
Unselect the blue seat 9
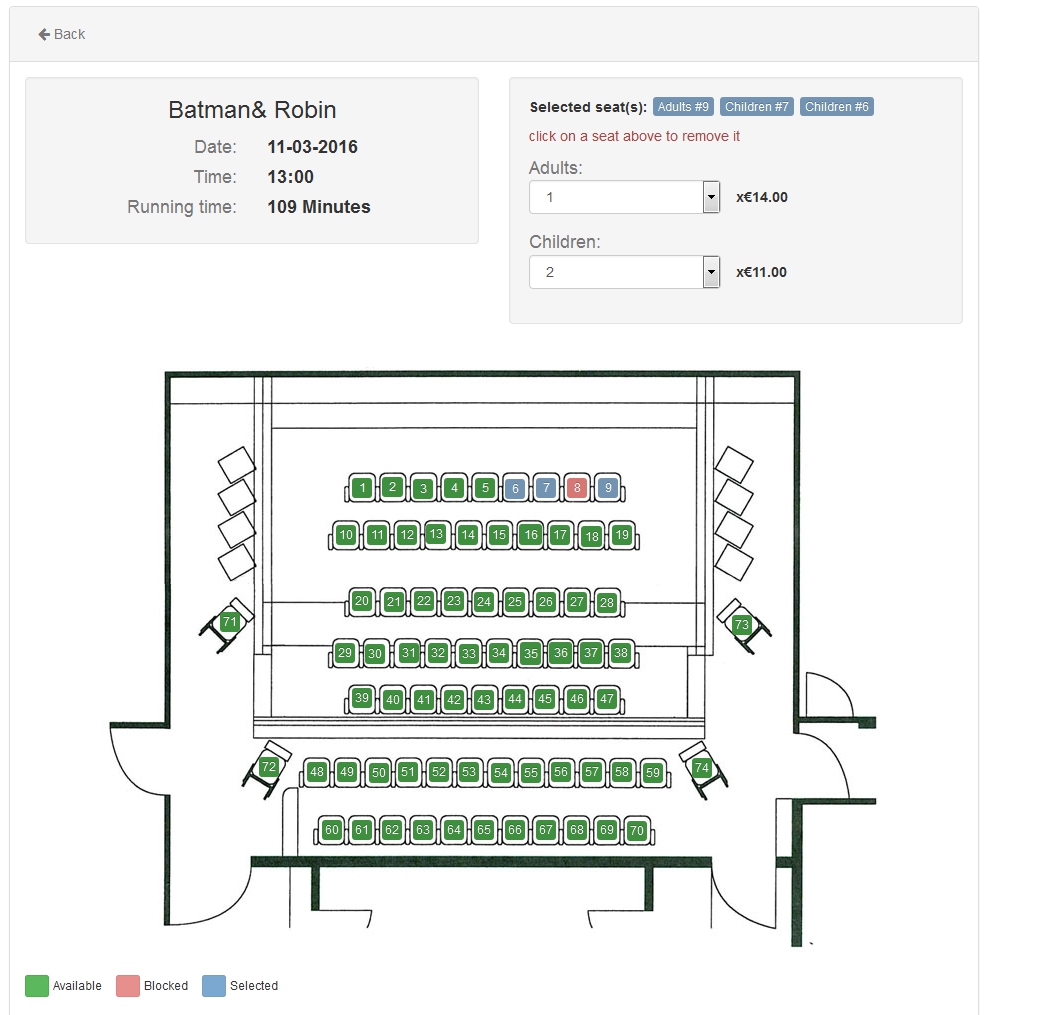[607, 489]
